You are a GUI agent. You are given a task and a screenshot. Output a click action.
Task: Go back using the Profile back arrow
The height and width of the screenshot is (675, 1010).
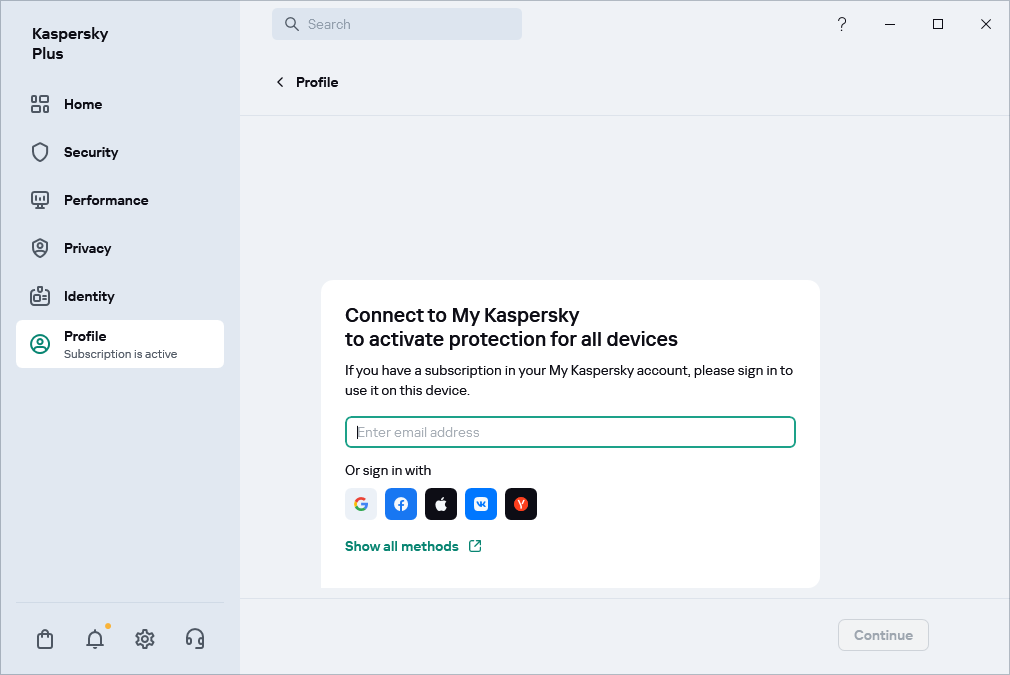(x=280, y=82)
